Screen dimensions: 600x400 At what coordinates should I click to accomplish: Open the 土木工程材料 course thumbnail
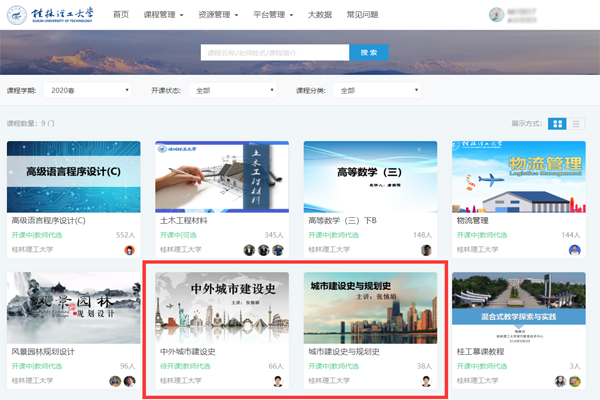pyautogui.click(x=221, y=177)
